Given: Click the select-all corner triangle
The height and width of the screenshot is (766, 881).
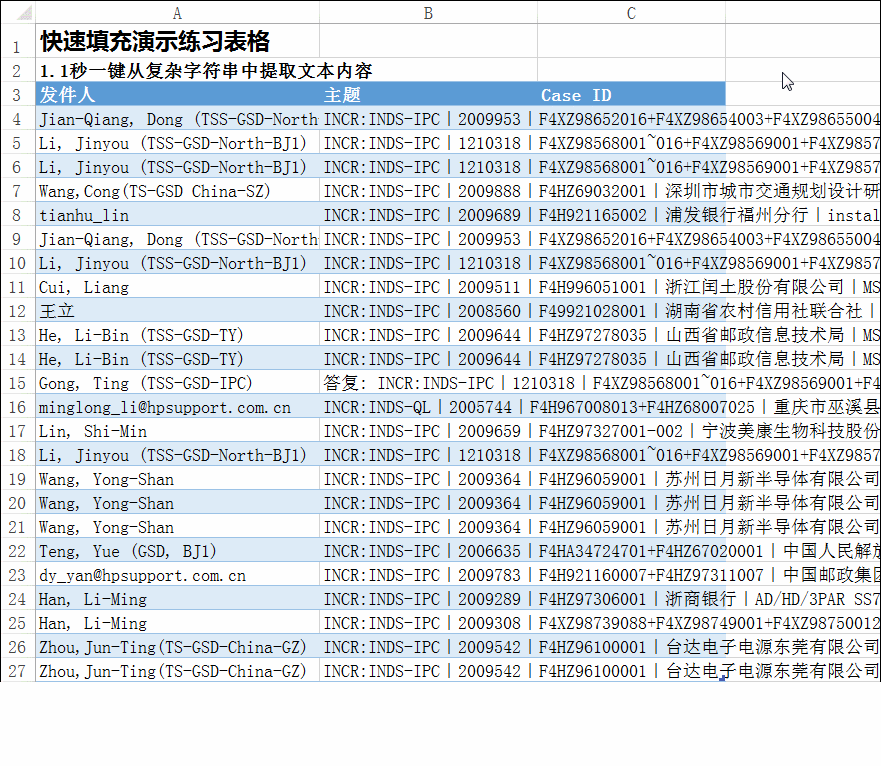Looking at the screenshot, I should [x=24, y=12].
